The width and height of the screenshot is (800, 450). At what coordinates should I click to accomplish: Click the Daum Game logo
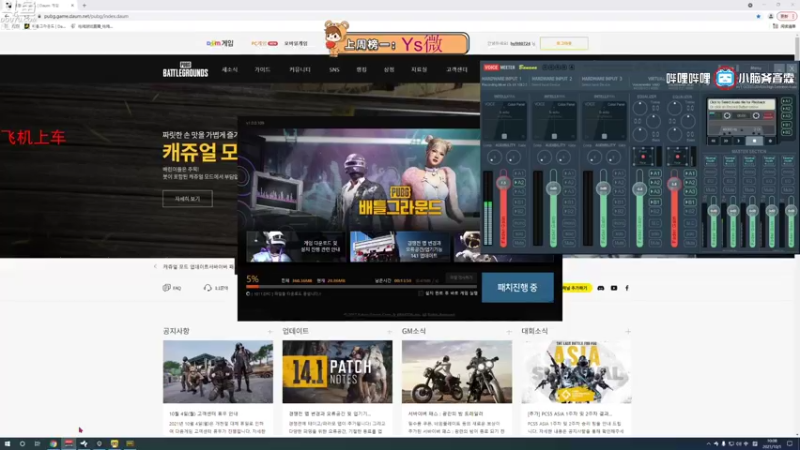[x=220, y=43]
